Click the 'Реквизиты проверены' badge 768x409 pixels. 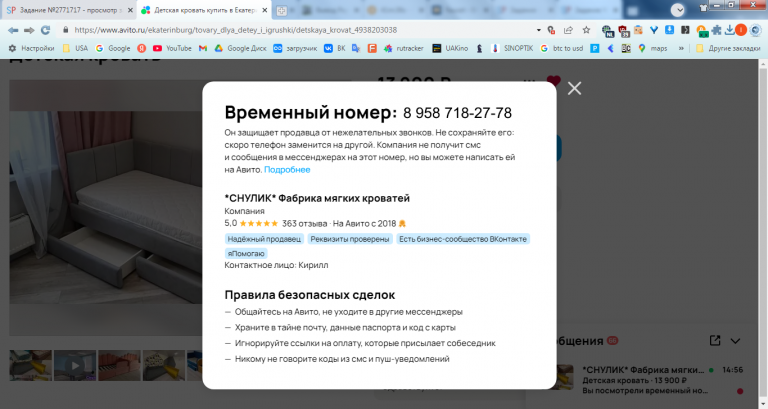pos(350,239)
